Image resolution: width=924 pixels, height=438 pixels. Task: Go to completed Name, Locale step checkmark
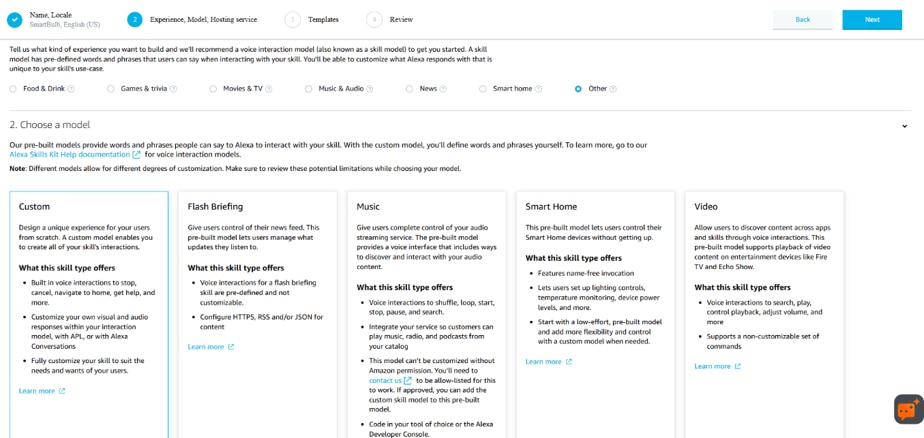coord(14,19)
